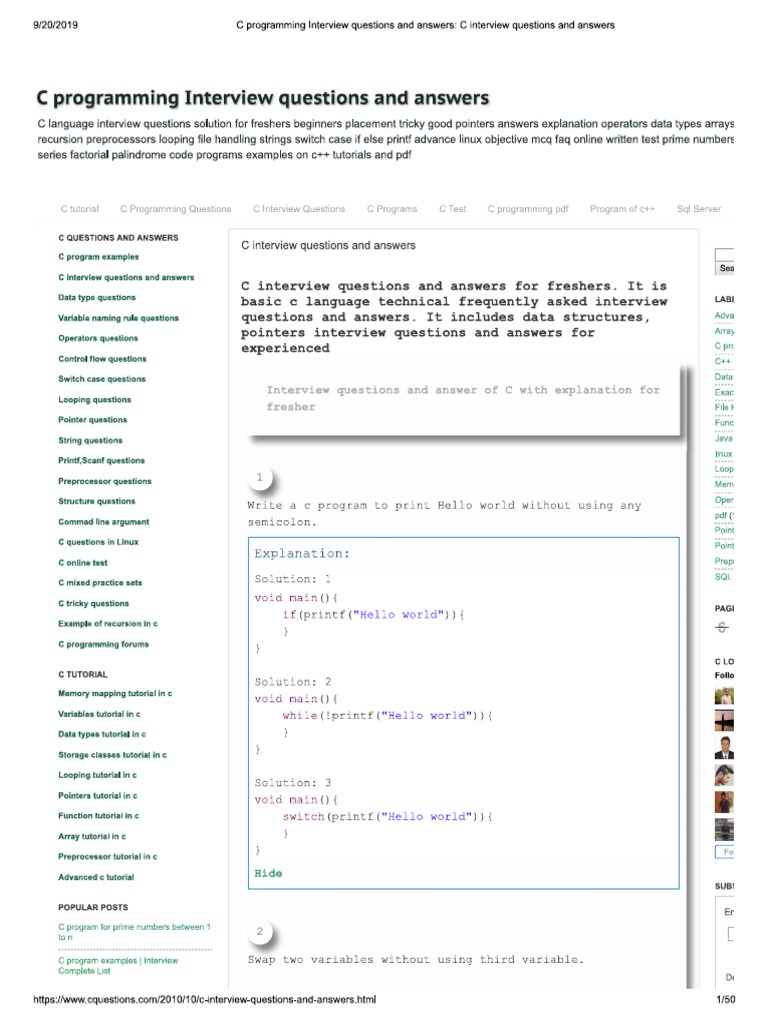This screenshot has height=1024, width=768.
Task: Open C program examples sidebar link
Action: click(99, 257)
